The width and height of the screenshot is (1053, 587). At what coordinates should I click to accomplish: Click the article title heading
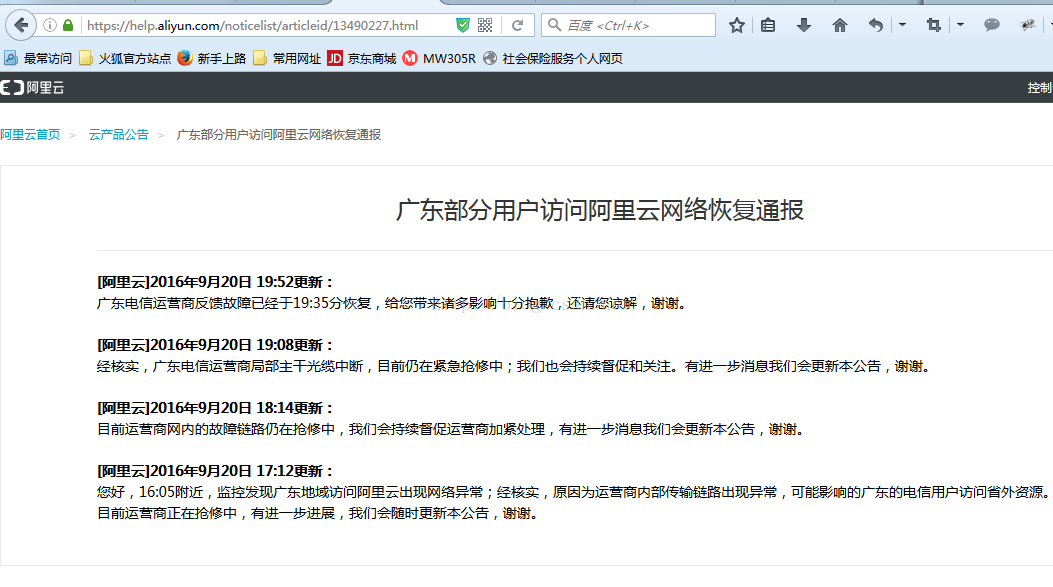pyautogui.click(x=599, y=210)
